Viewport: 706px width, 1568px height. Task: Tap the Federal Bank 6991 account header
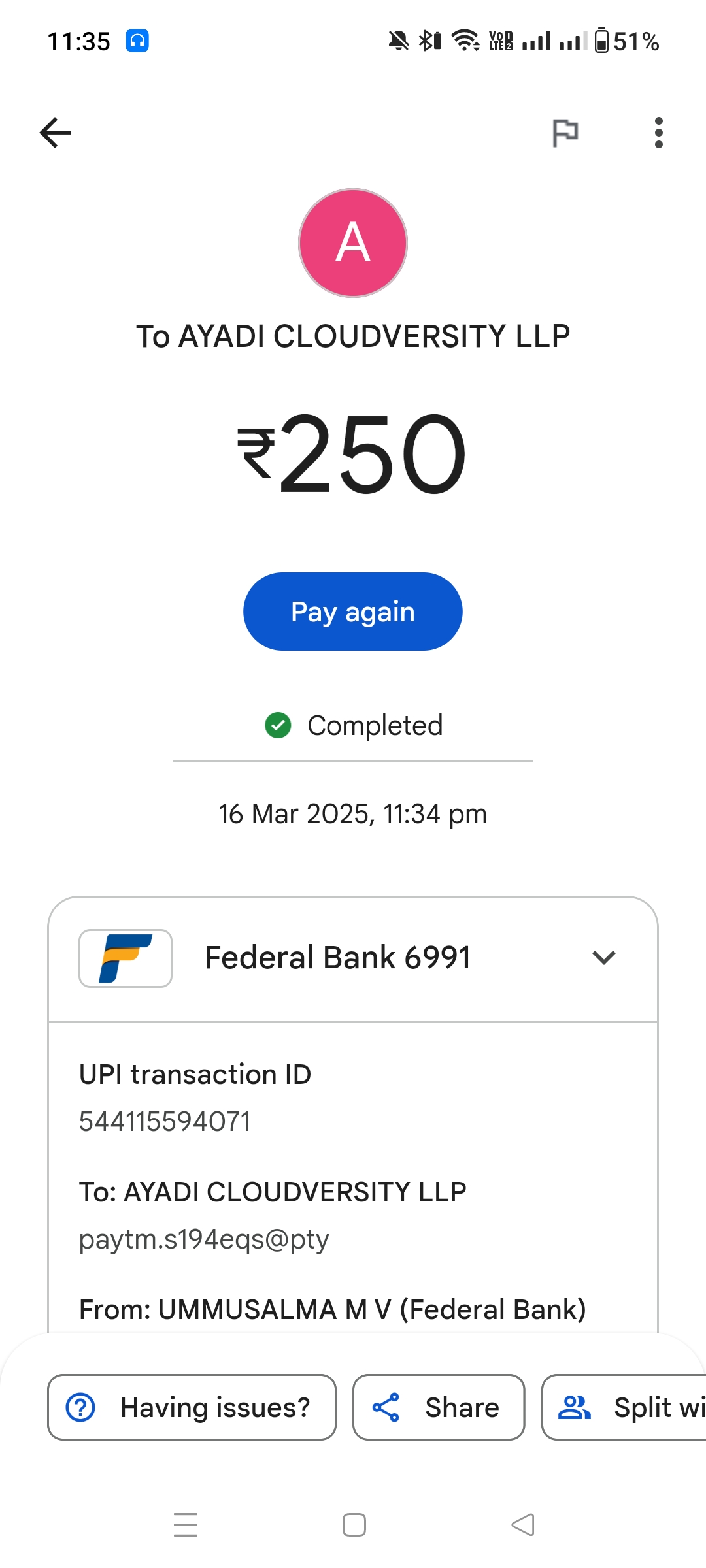point(337,958)
